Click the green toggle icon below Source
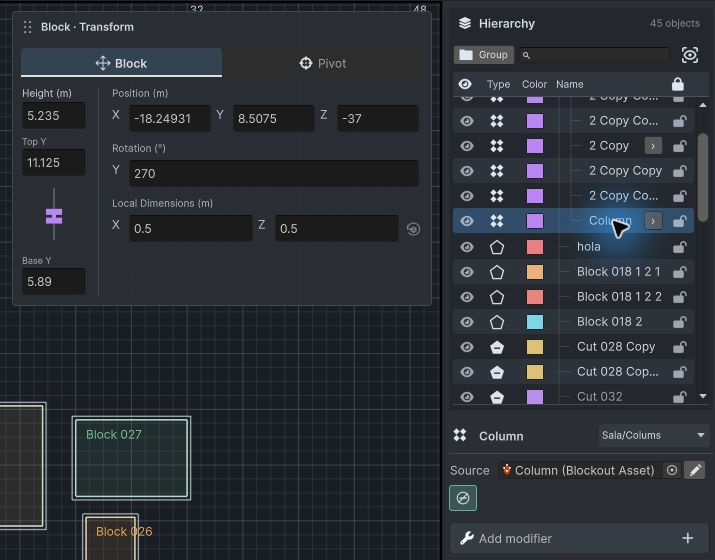The height and width of the screenshot is (560, 715). click(463, 498)
